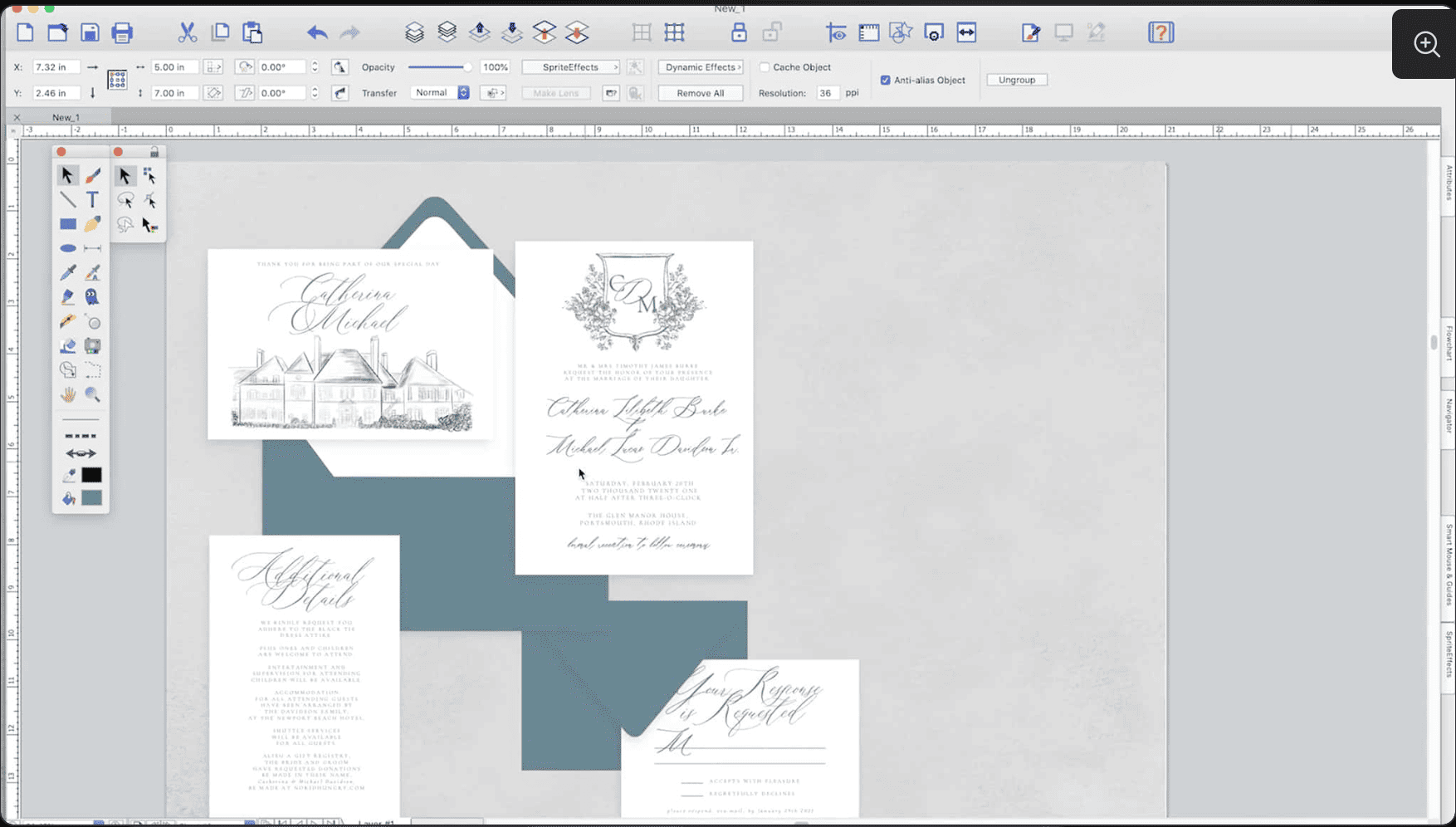Click the Lock object icon in the toolbar

coord(739,32)
